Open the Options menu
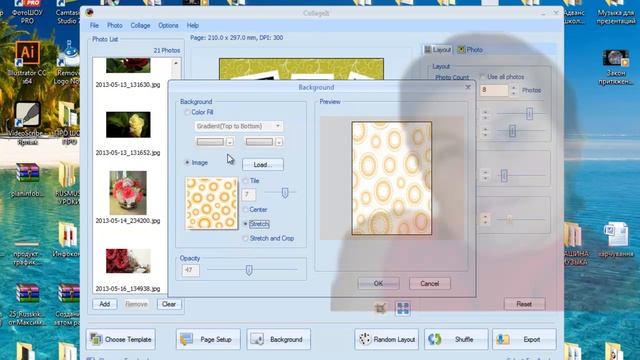 click(168, 25)
